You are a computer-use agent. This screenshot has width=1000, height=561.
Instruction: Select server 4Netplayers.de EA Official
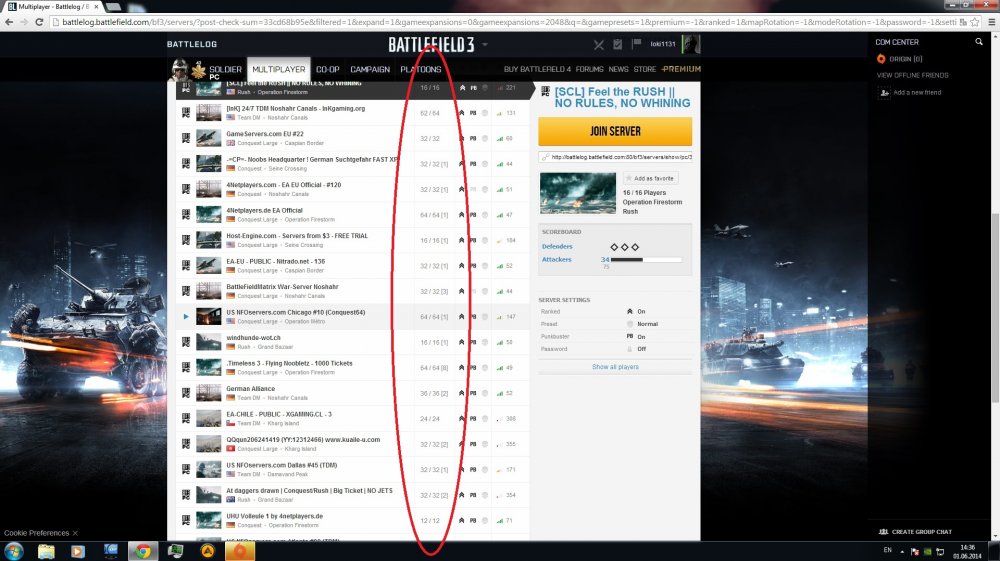(355, 215)
